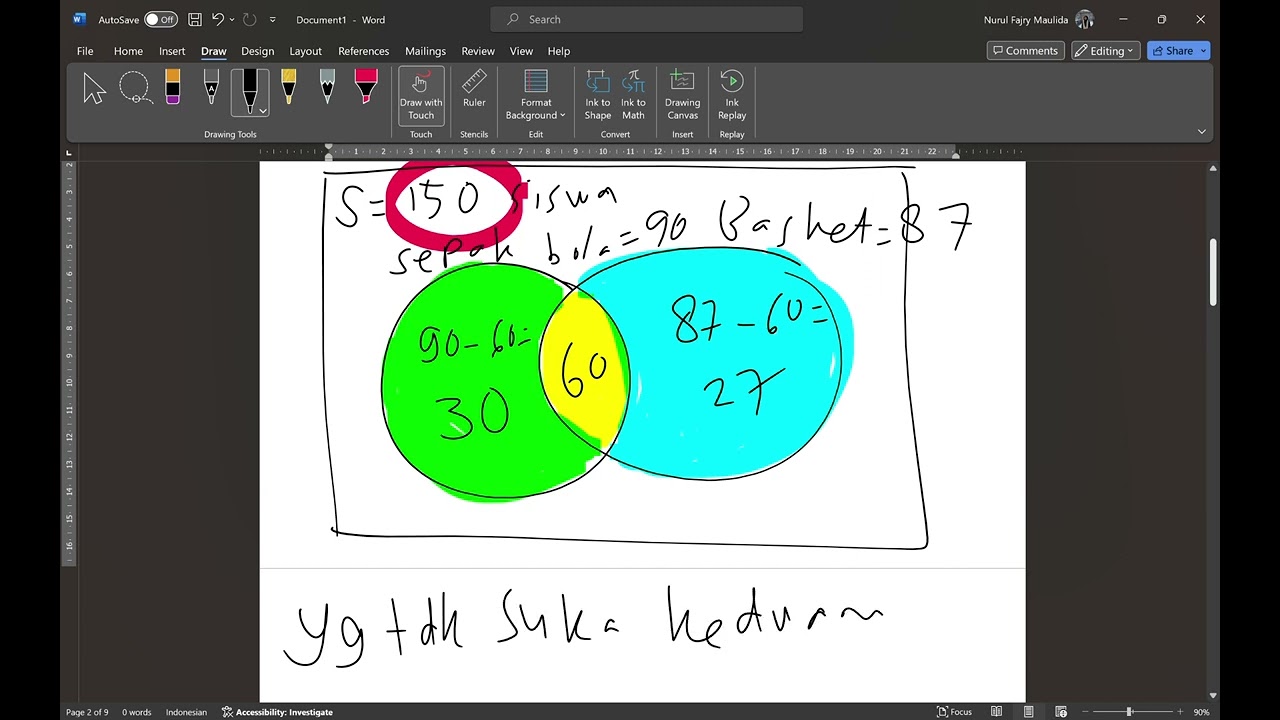
Task: Toggle Draw with Touch
Action: 421,96
